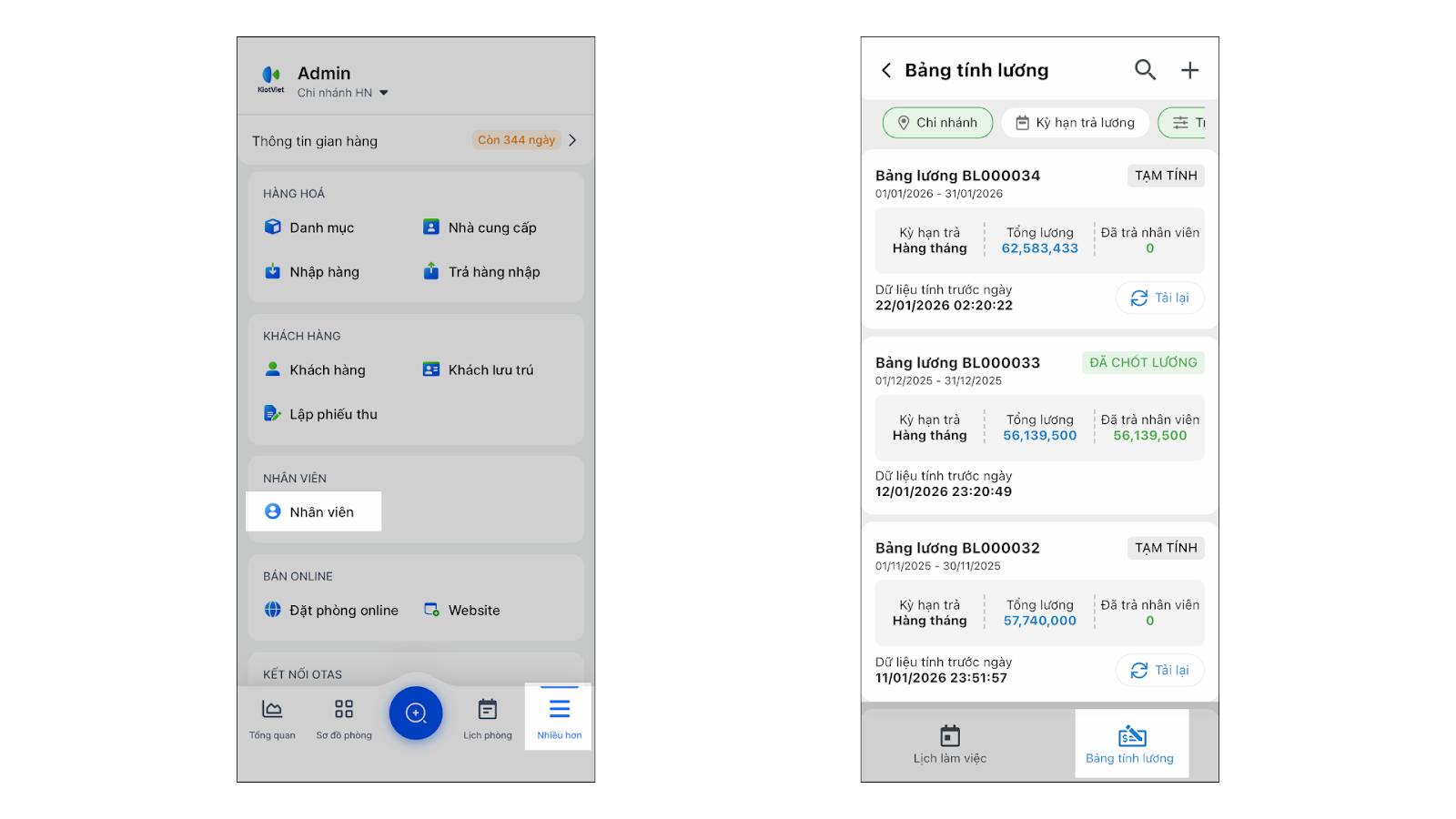Select the Chi nhánh filter chip
Screen dimensions: 1456x819
937,123
